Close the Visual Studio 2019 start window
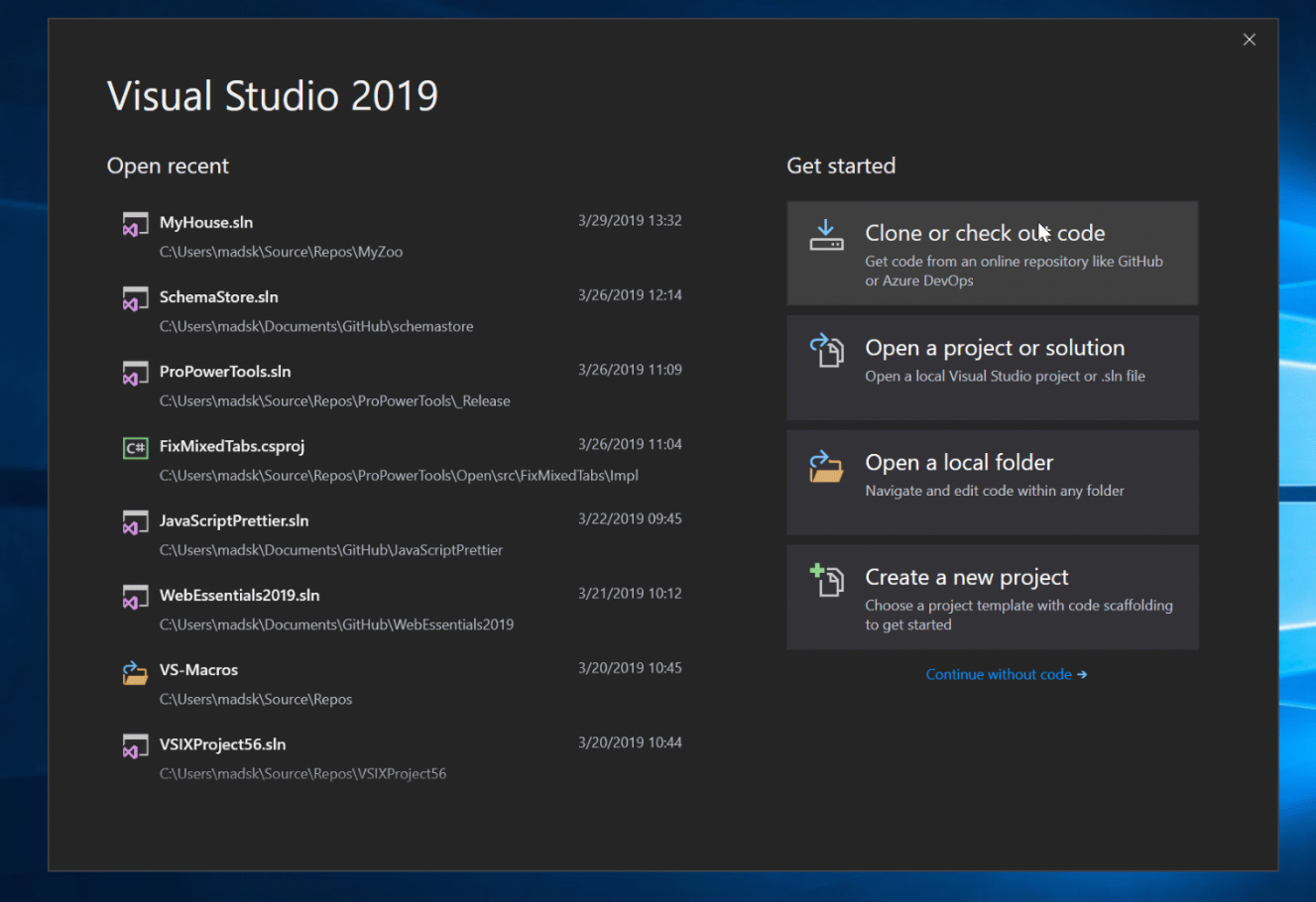 pyautogui.click(x=1250, y=40)
